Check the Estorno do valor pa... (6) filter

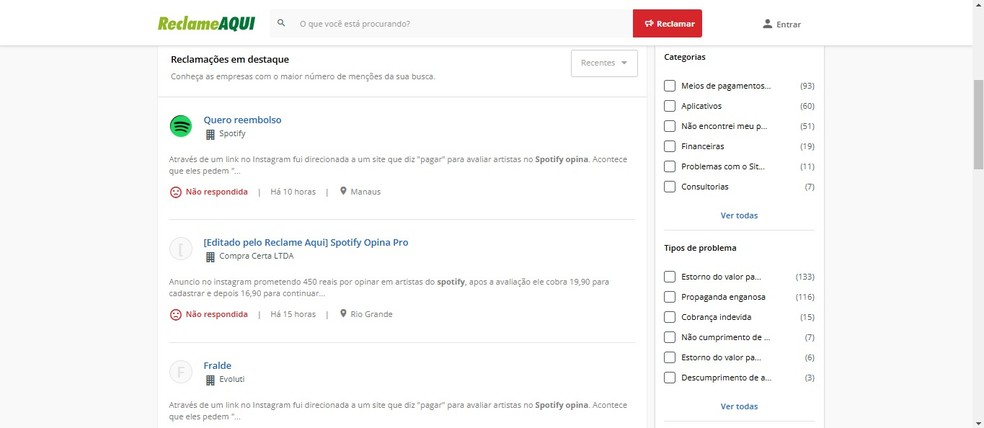click(x=670, y=357)
